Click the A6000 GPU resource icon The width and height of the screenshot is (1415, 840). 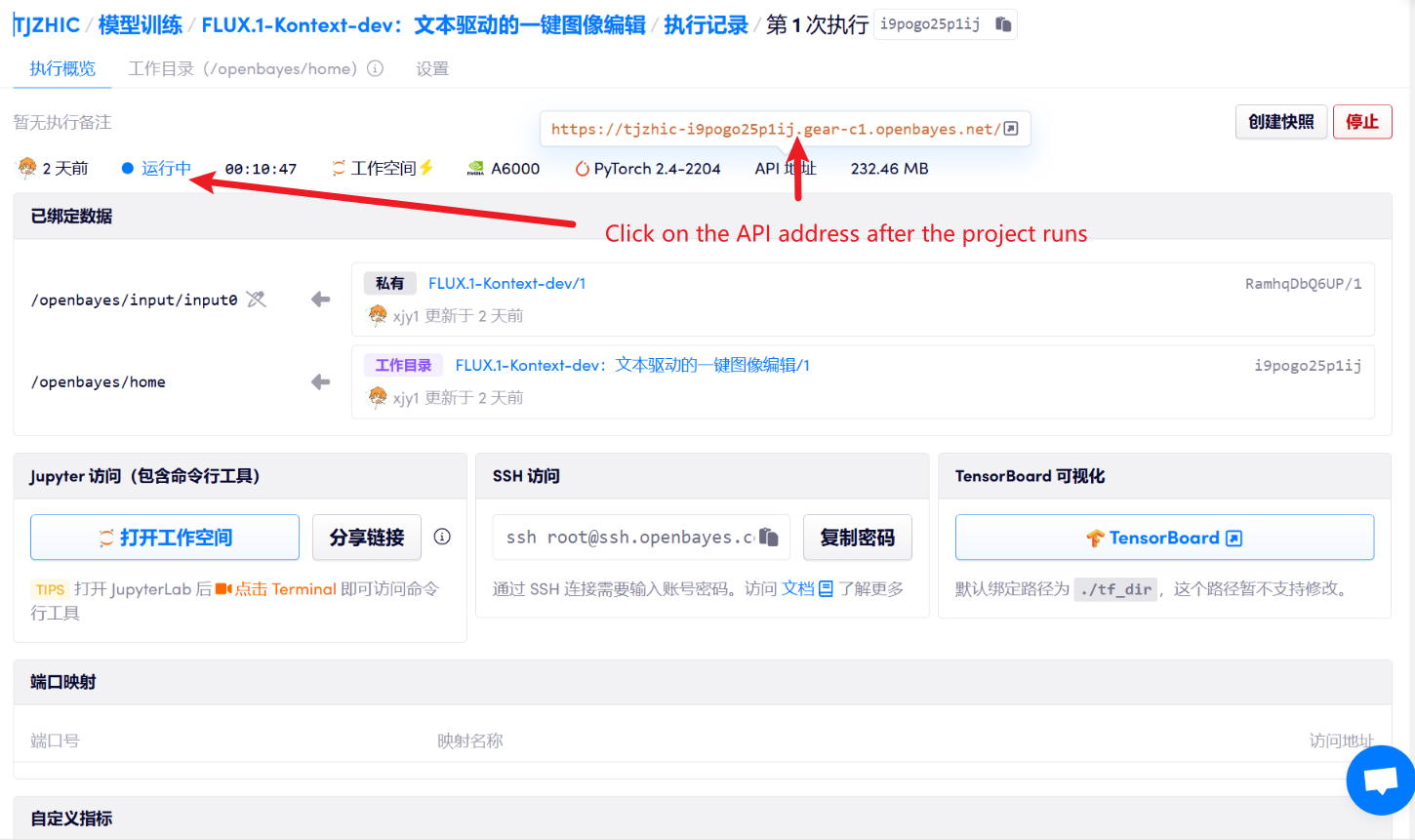(476, 169)
